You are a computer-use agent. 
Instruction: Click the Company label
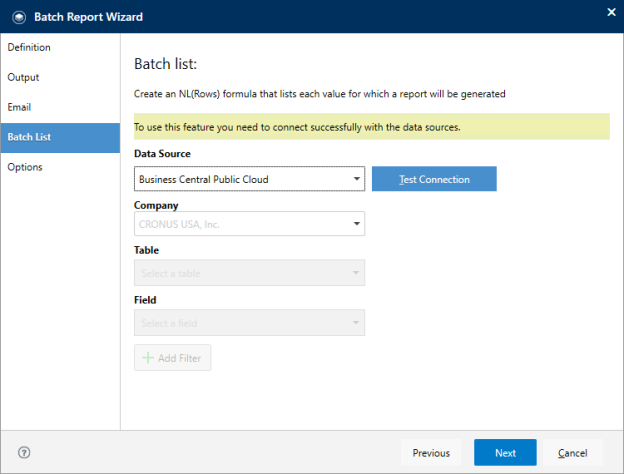click(x=156, y=205)
